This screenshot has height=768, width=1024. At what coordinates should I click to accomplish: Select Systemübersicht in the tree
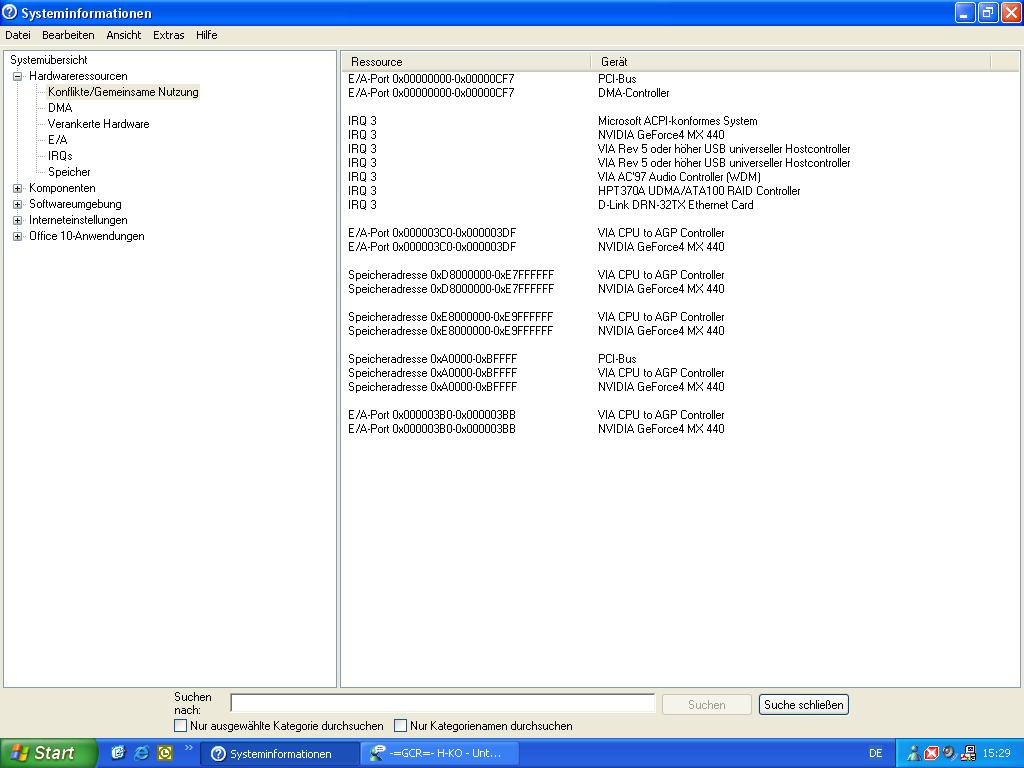point(48,60)
